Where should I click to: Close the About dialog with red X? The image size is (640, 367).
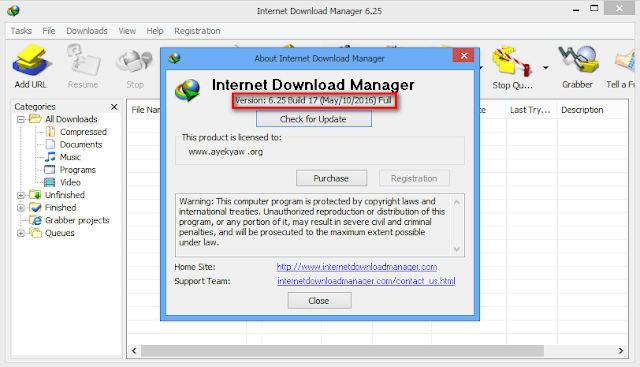464,56
